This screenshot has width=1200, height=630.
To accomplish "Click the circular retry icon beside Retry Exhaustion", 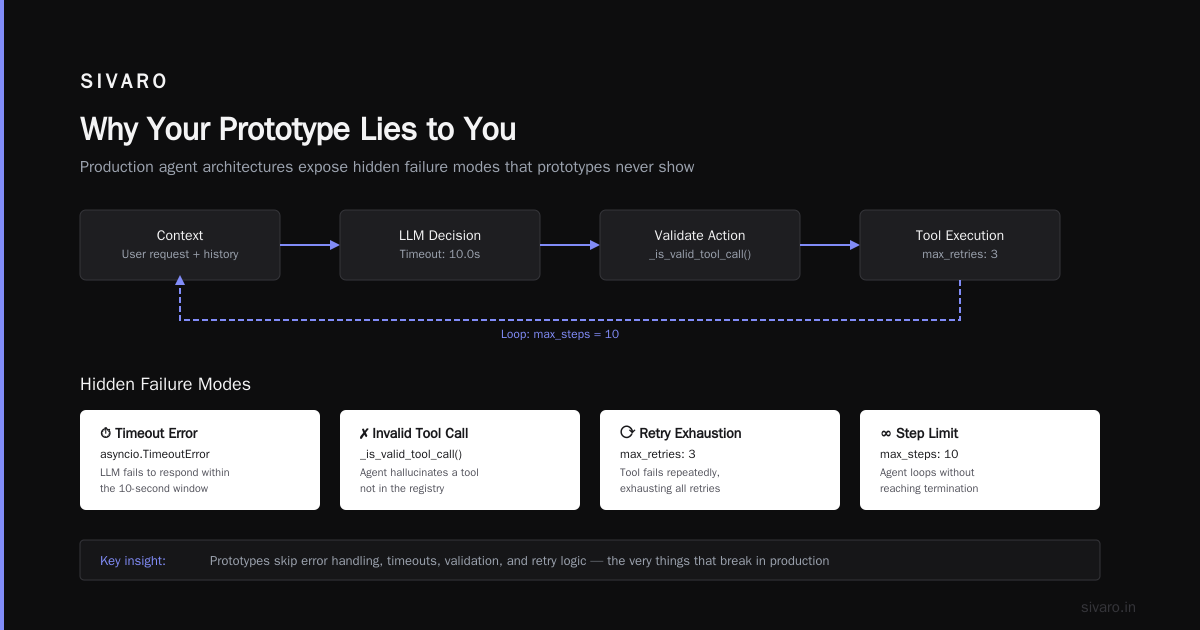I will tap(627, 433).
